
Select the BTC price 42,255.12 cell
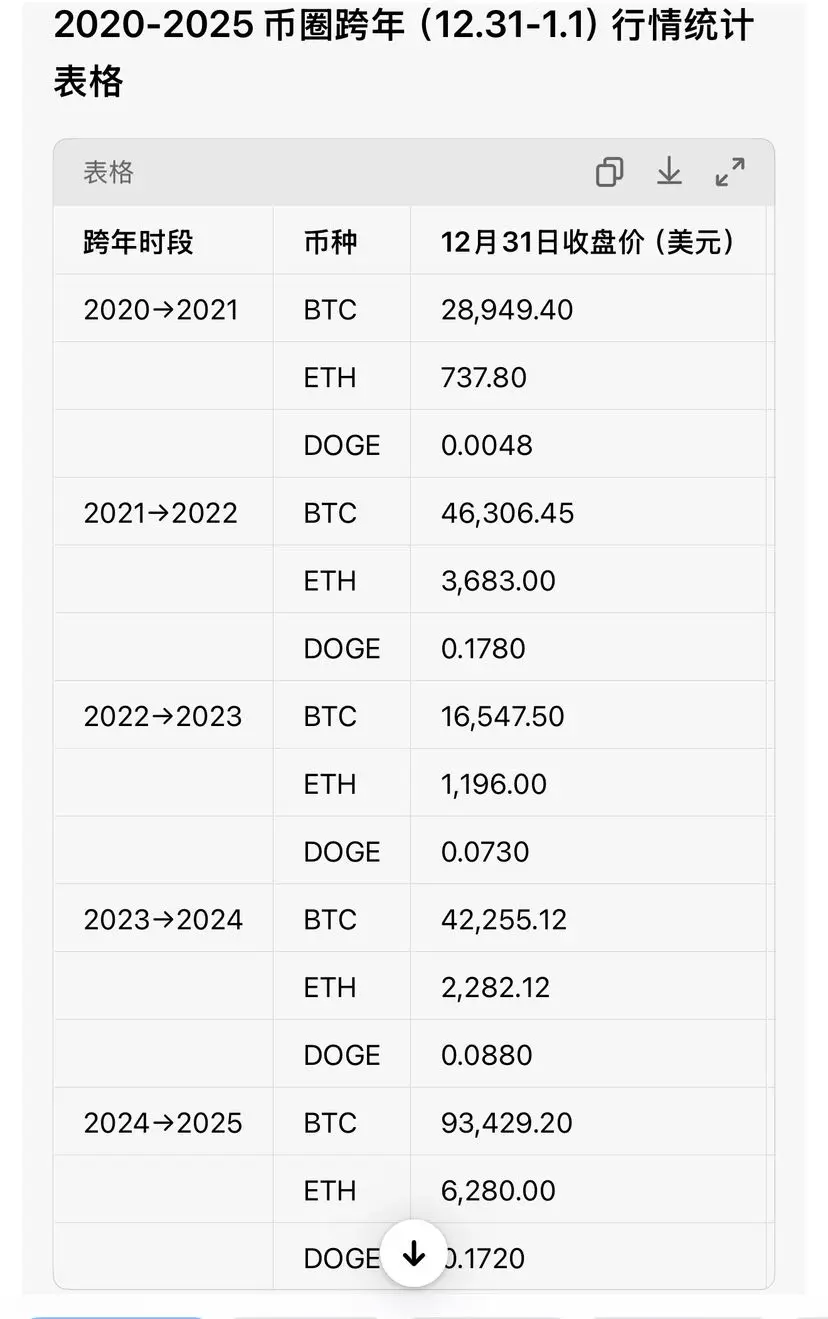point(504,920)
